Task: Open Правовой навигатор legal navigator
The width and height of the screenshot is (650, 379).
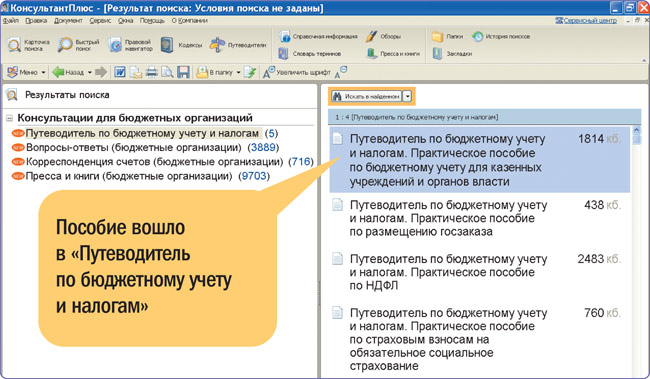Action: click(x=130, y=45)
